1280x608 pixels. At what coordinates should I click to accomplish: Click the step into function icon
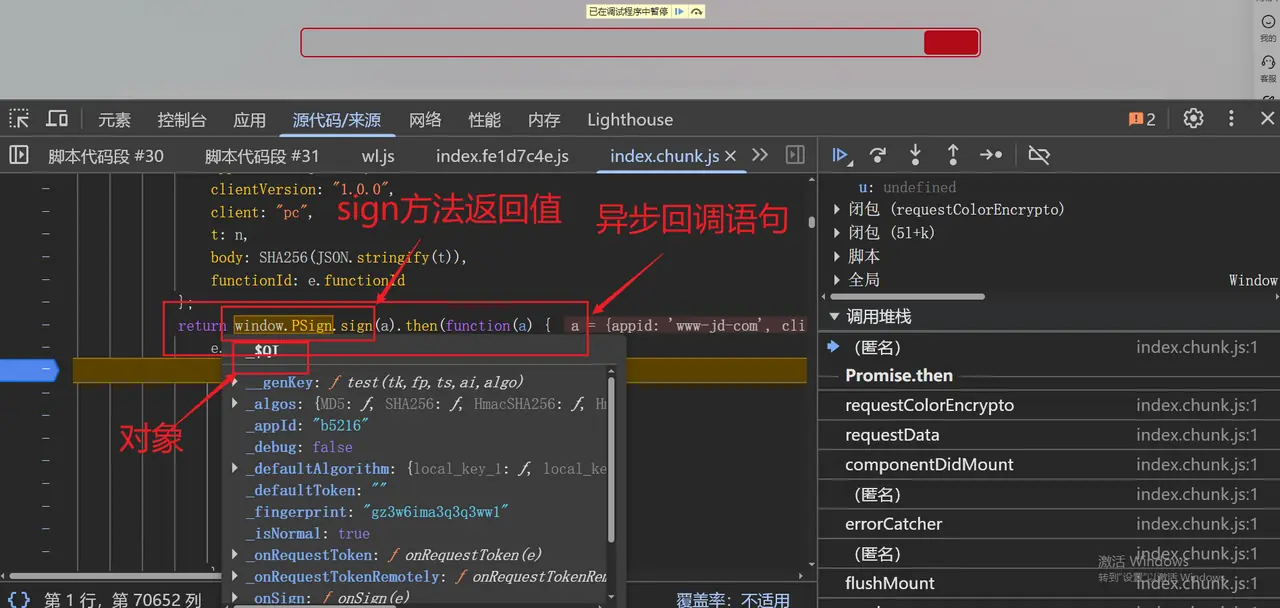(x=915, y=155)
